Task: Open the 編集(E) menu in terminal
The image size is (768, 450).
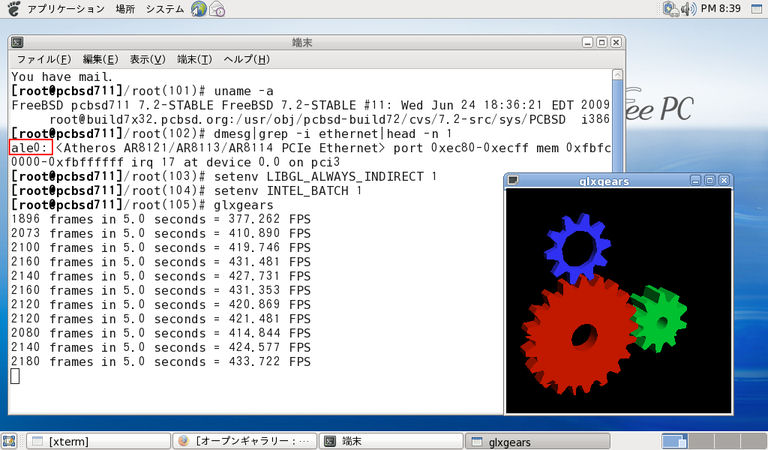Action: pyautogui.click(x=100, y=59)
